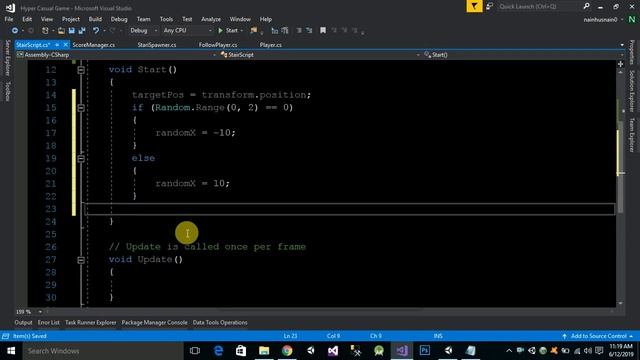Image resolution: width=640 pixels, height=360 pixels.
Task: Collapse the else block outline
Action: pos(81,158)
